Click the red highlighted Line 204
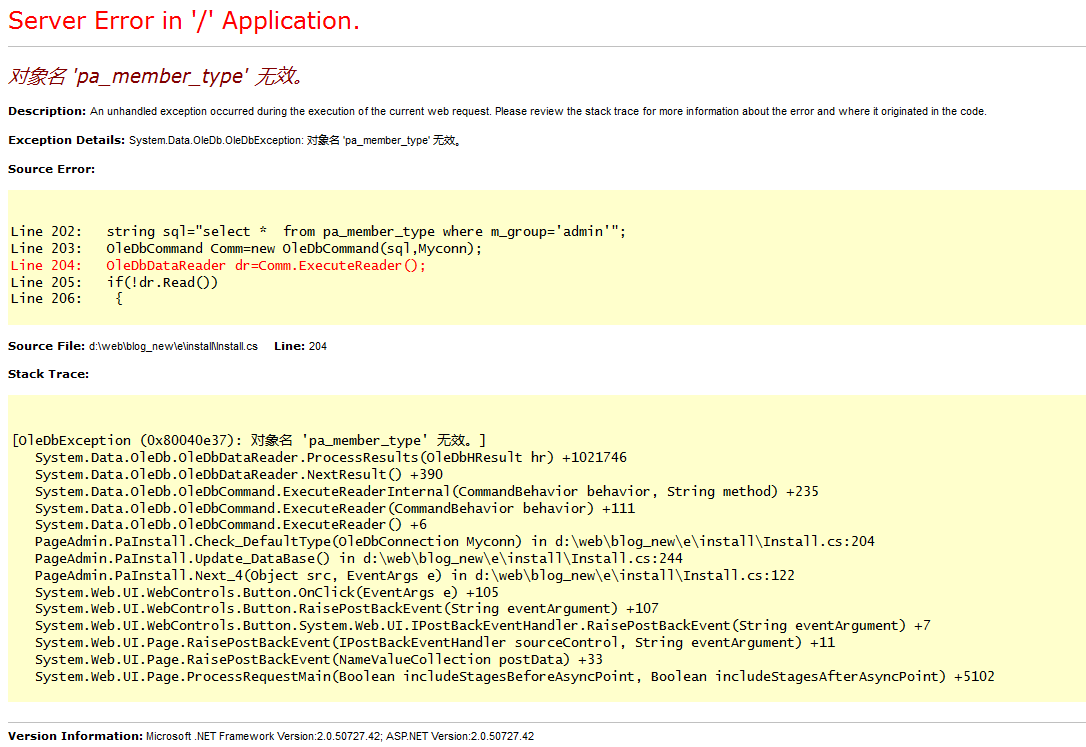The width and height of the screenshot is (1086, 747). click(x=218, y=265)
